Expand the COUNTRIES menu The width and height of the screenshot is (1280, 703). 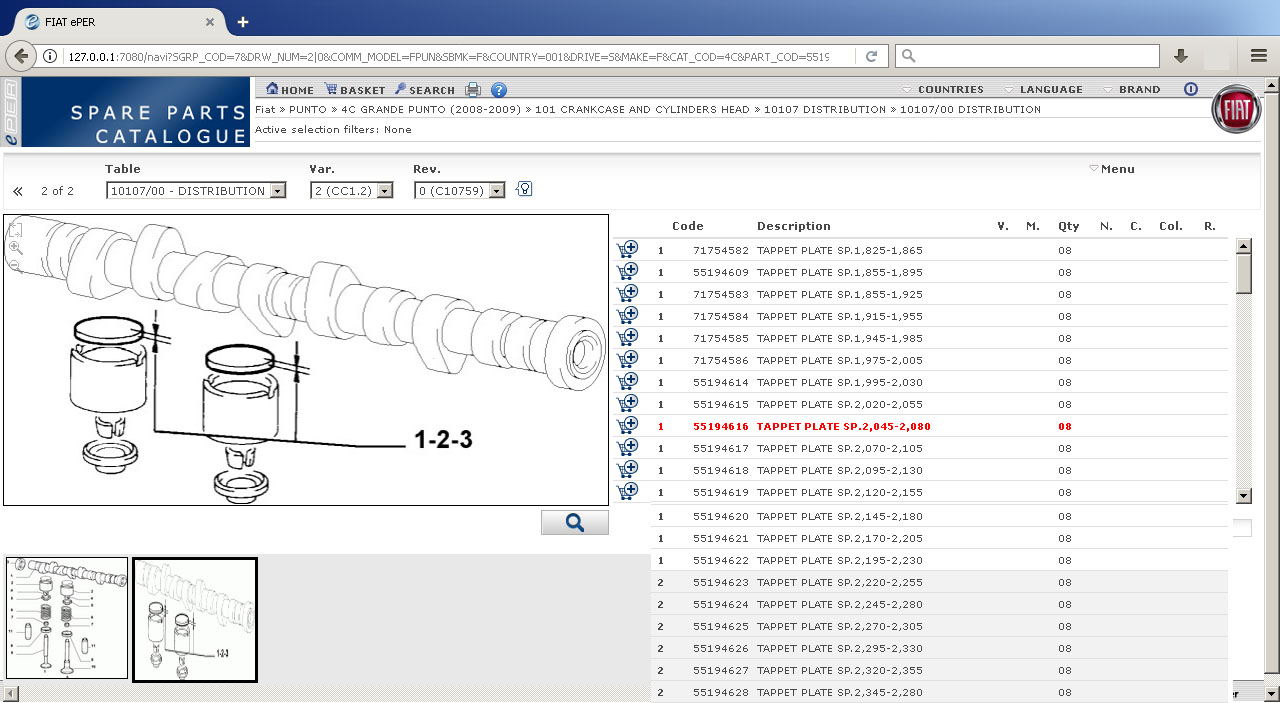point(942,90)
